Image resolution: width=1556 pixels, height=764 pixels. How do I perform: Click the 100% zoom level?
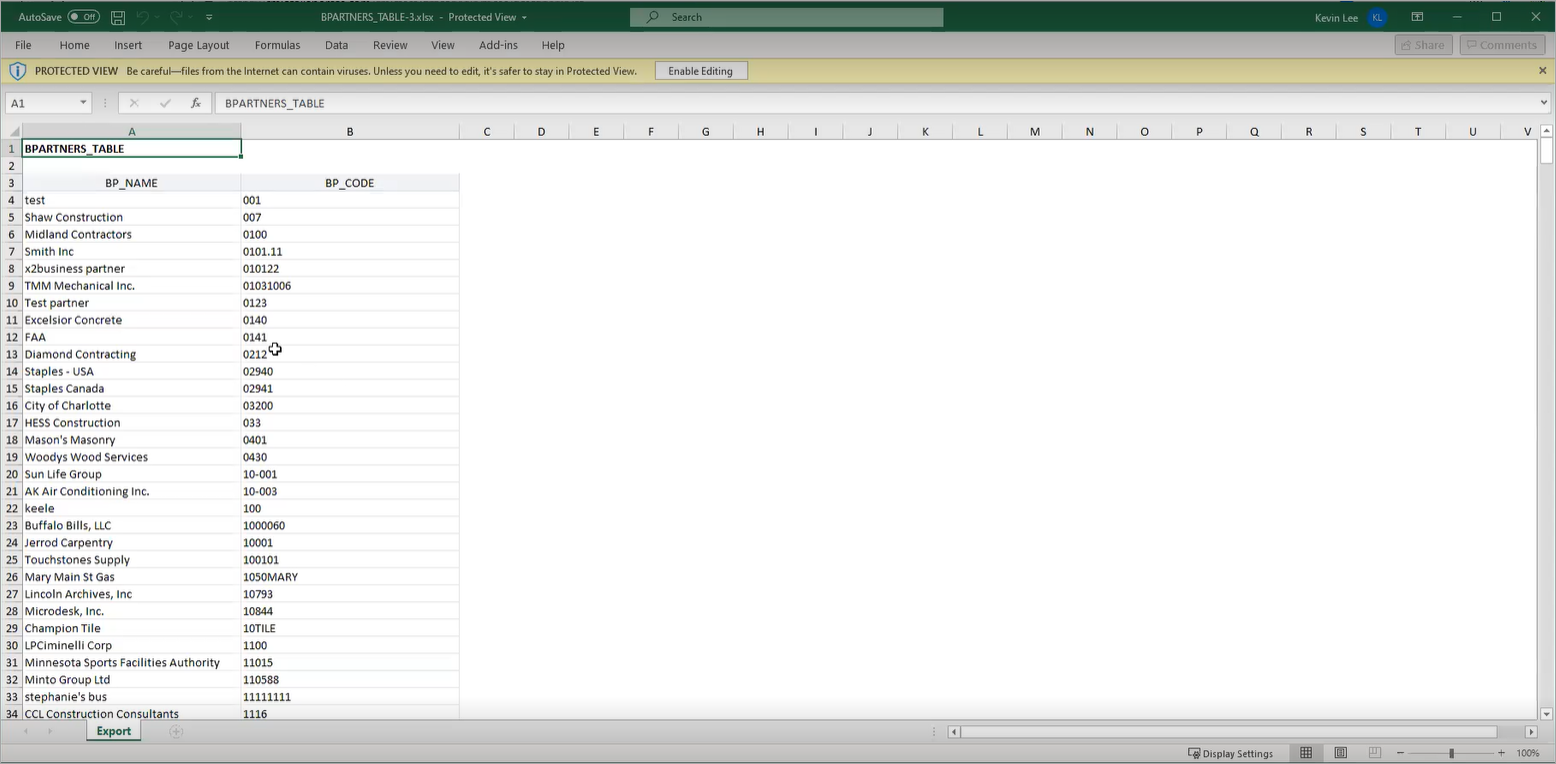pos(1527,753)
